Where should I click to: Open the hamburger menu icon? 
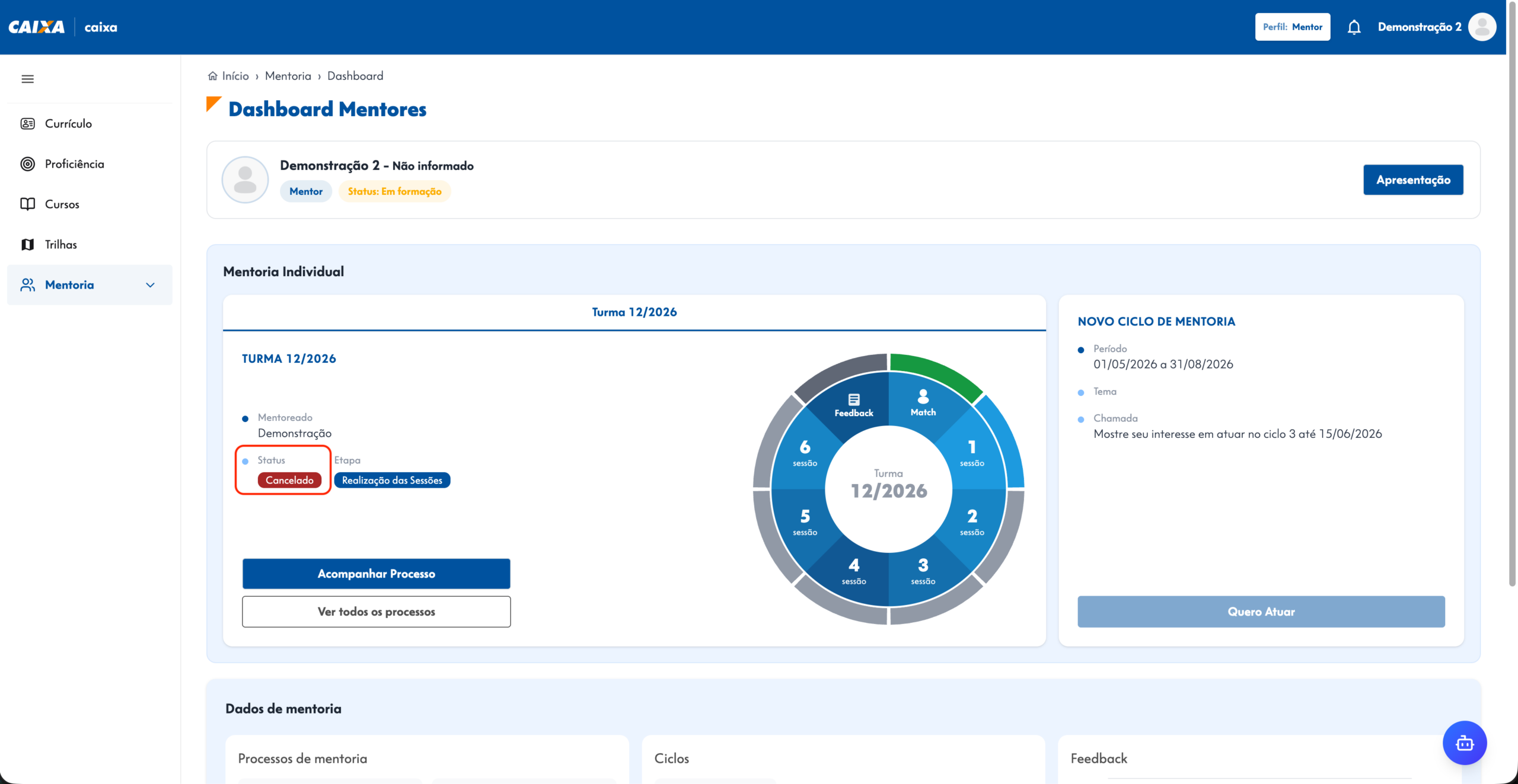27,79
